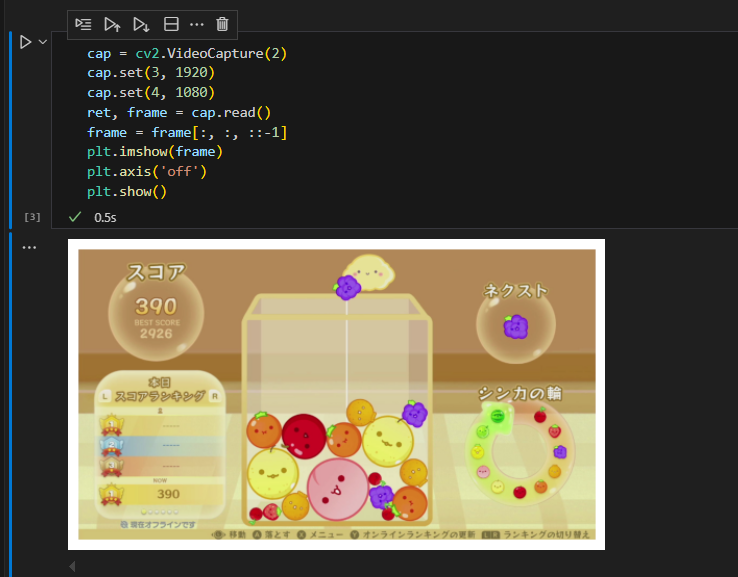This screenshot has width=738, height=577.
Task: Click the second-place blue medal row
Action: 161,445
